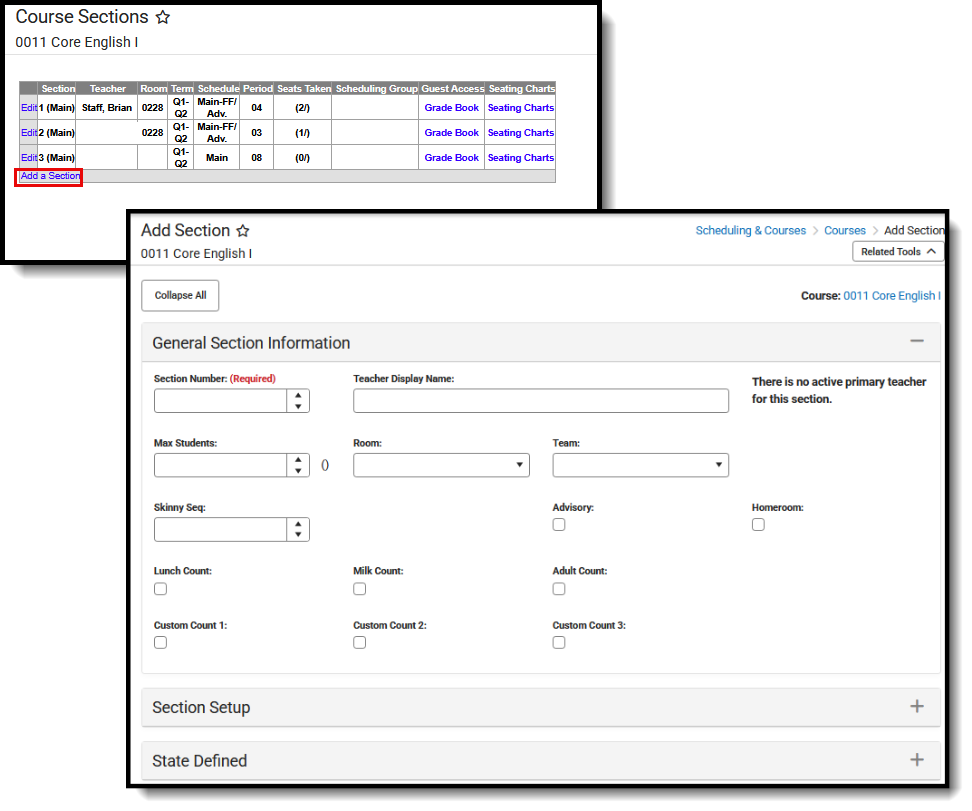Open Grade Book for section 1
The image size is (972, 811).
[451, 107]
